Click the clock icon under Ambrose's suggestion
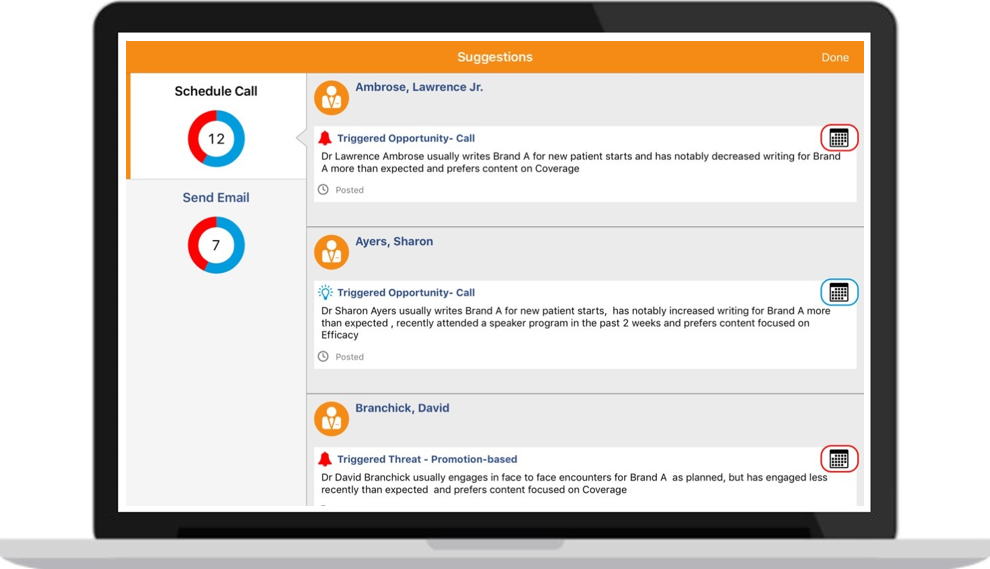 [323, 190]
